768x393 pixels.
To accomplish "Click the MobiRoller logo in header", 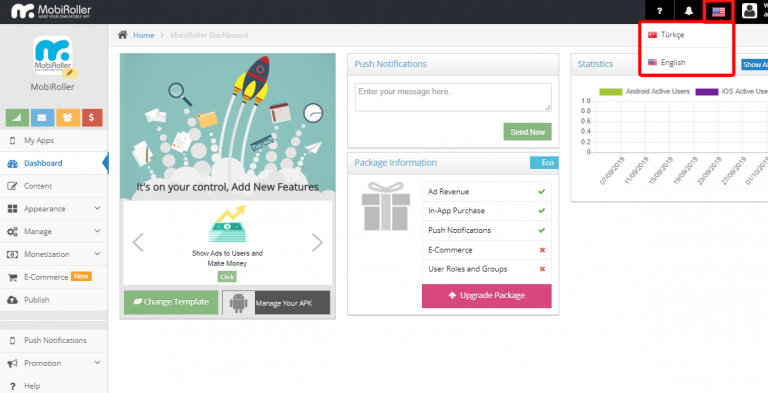I will pos(51,11).
